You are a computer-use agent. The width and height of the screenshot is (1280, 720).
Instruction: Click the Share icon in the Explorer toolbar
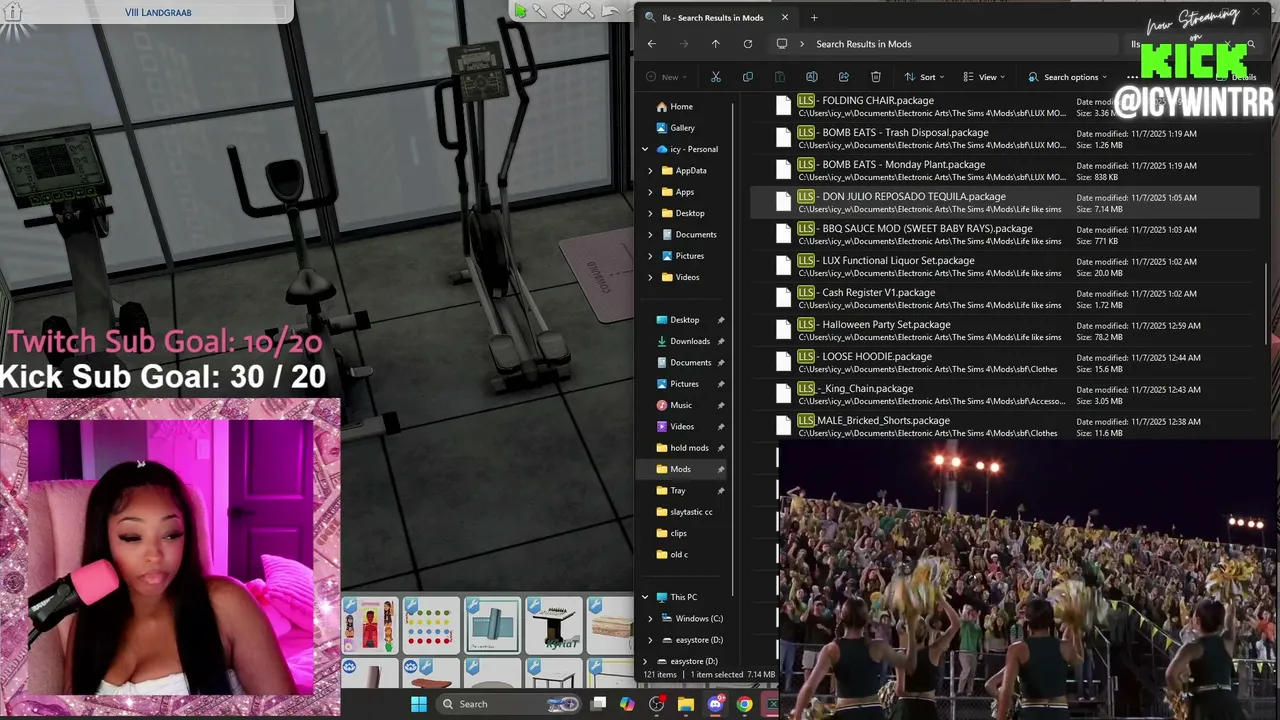coord(843,77)
